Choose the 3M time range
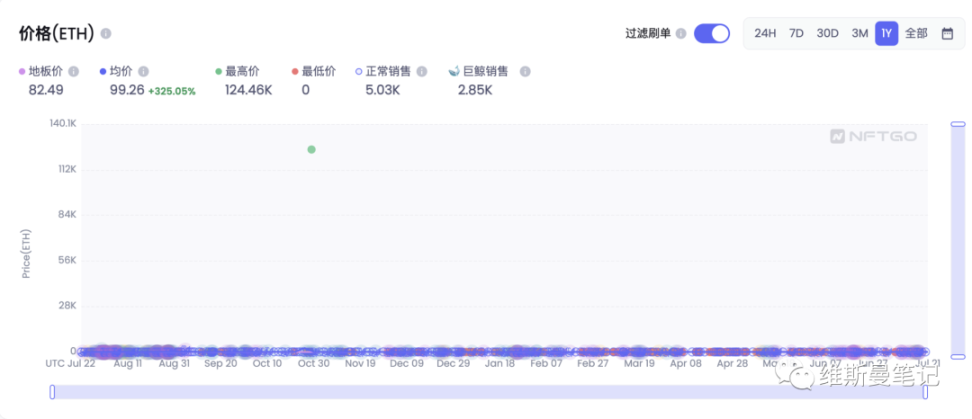972x419 pixels. point(859,33)
